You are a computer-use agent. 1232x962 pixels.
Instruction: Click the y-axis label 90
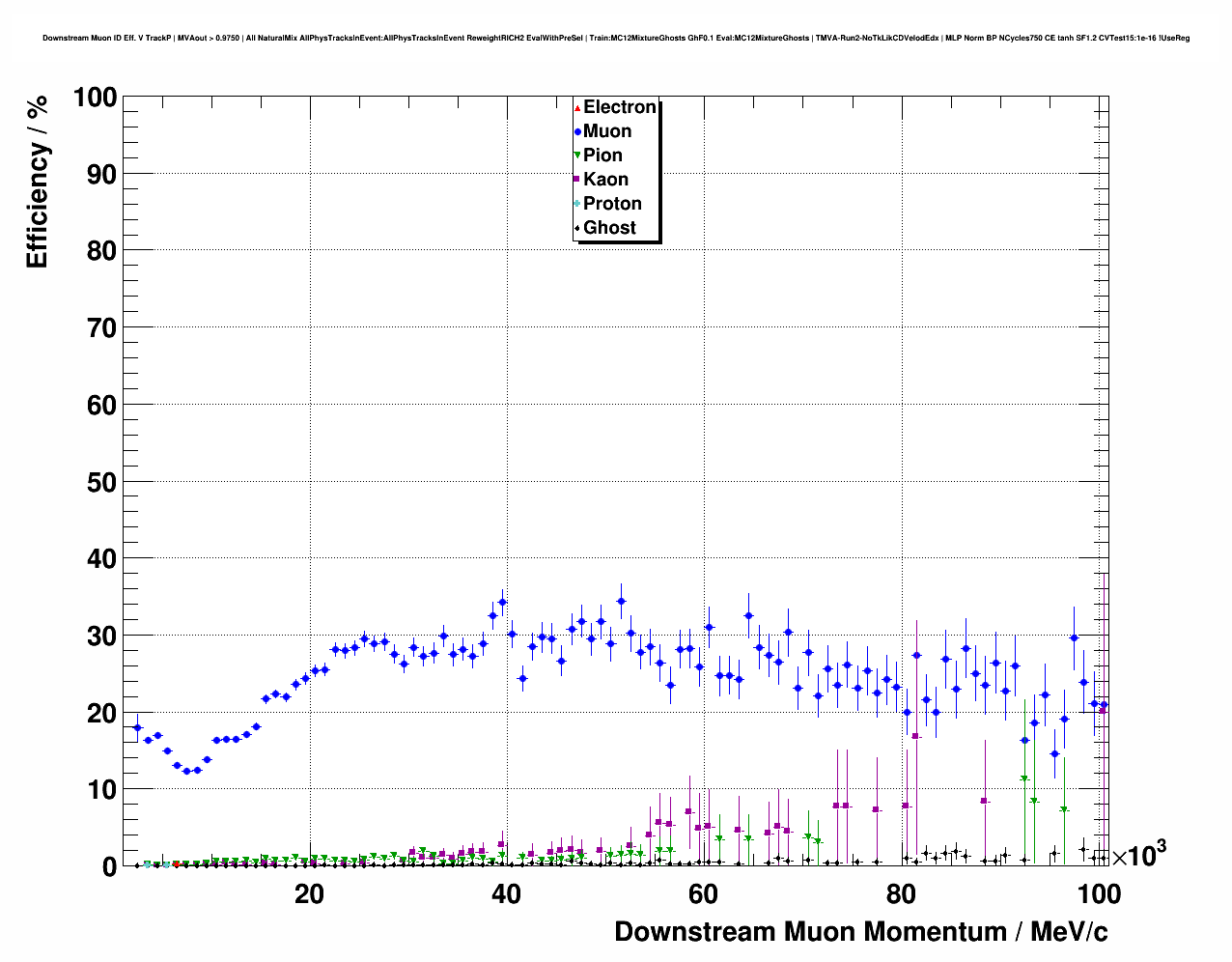pos(101,175)
